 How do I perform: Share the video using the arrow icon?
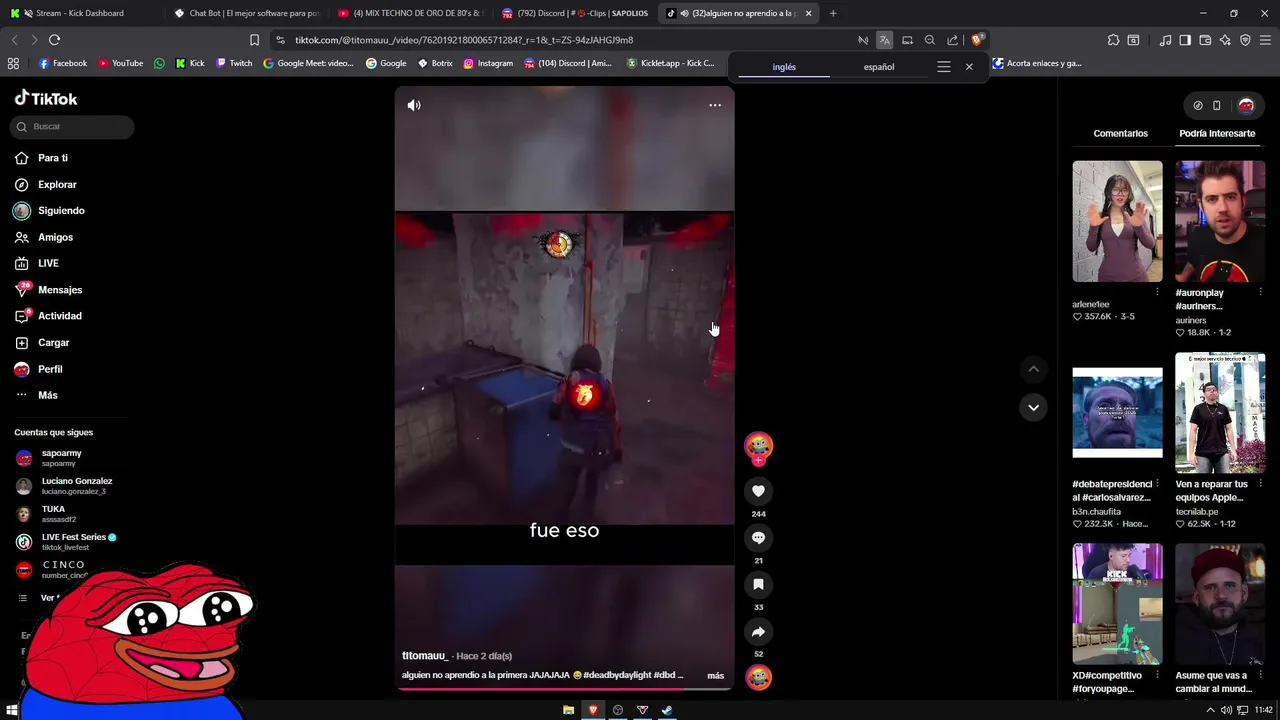(x=758, y=631)
